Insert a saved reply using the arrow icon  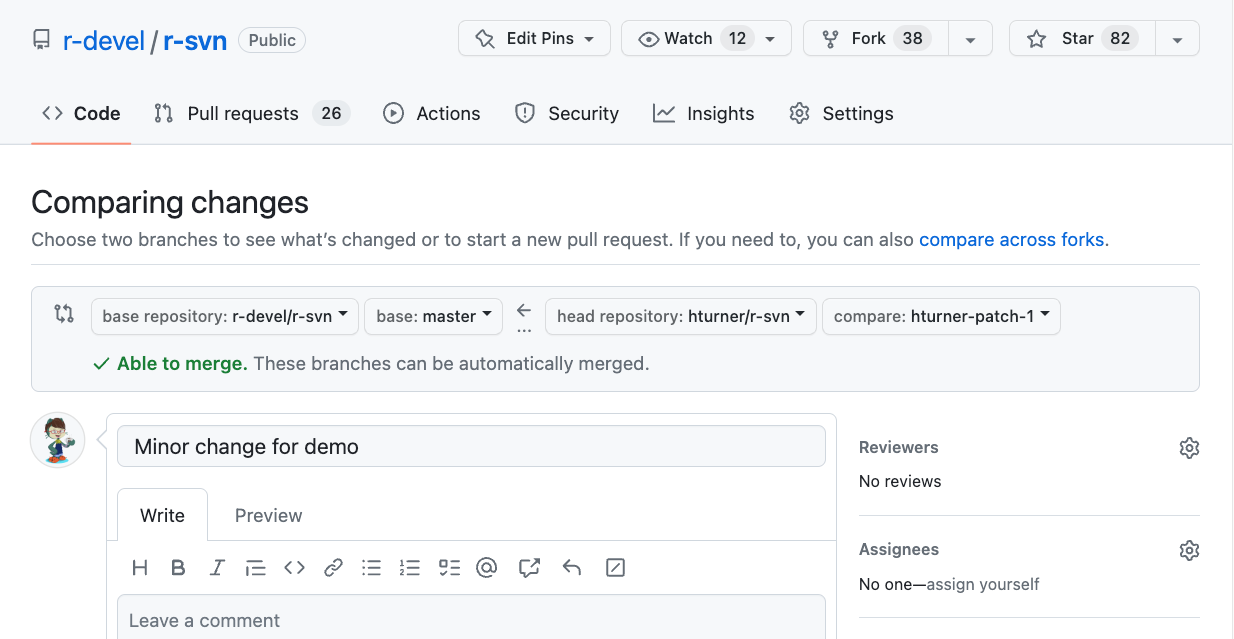tap(572, 568)
